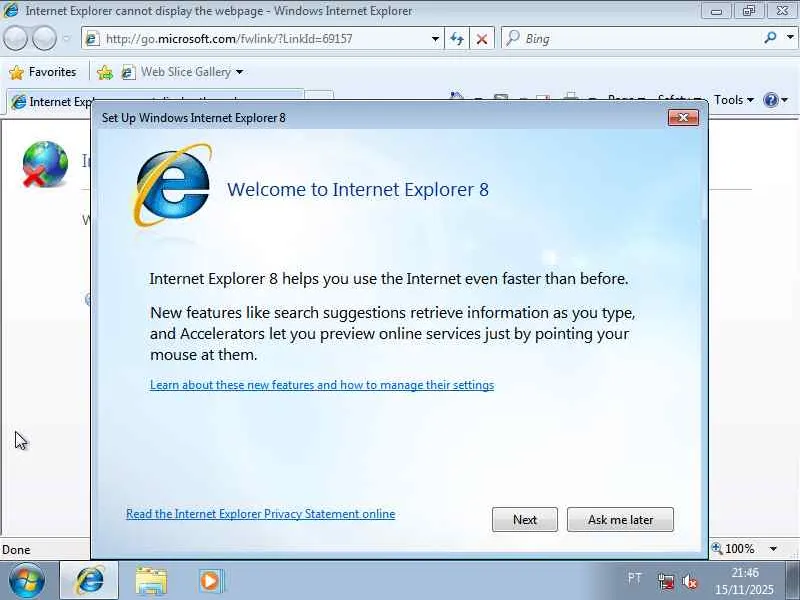Click the page icon in address bar
The width and height of the screenshot is (800, 600).
[92, 39]
